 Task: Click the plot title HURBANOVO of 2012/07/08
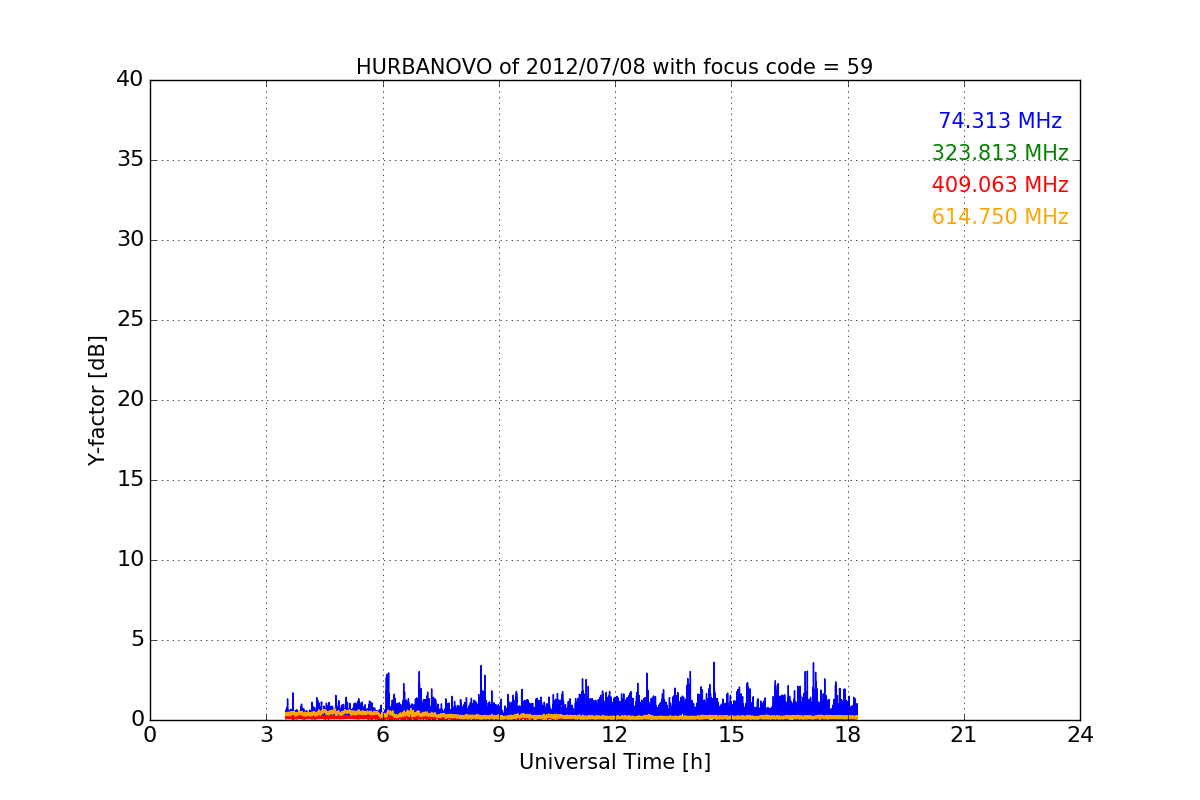[x=614, y=67]
